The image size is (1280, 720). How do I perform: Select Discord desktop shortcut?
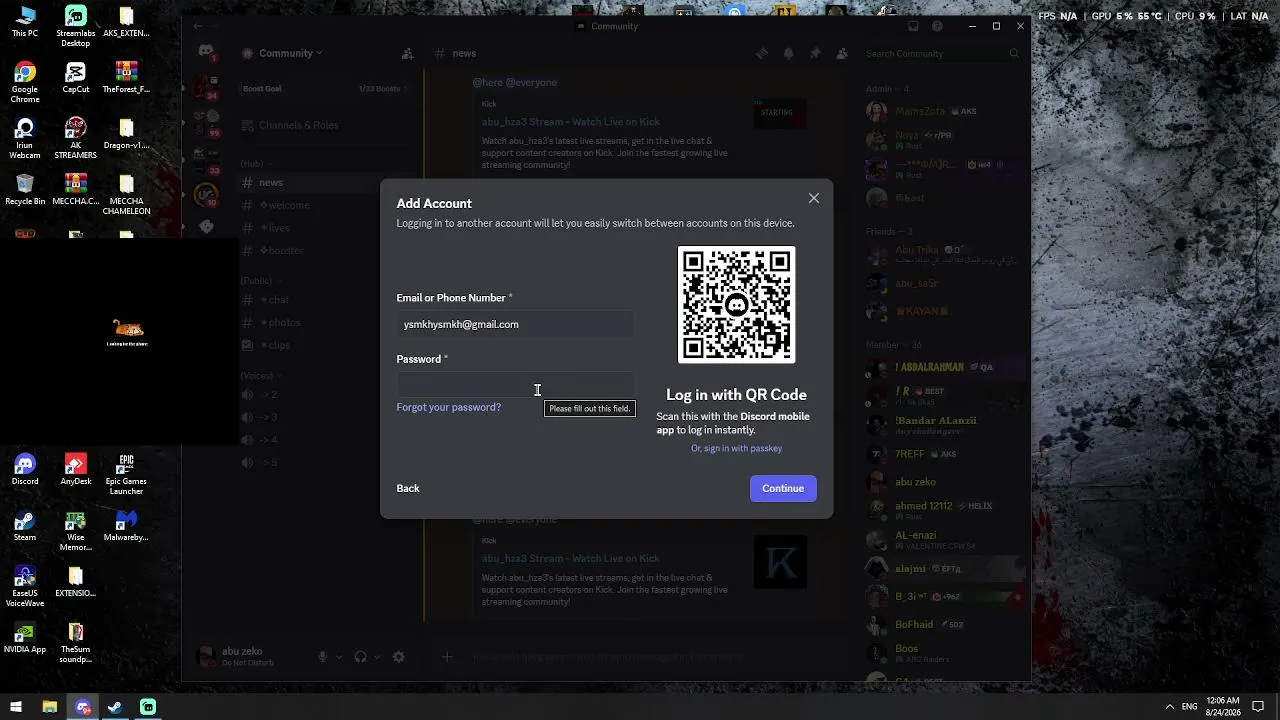(x=25, y=470)
